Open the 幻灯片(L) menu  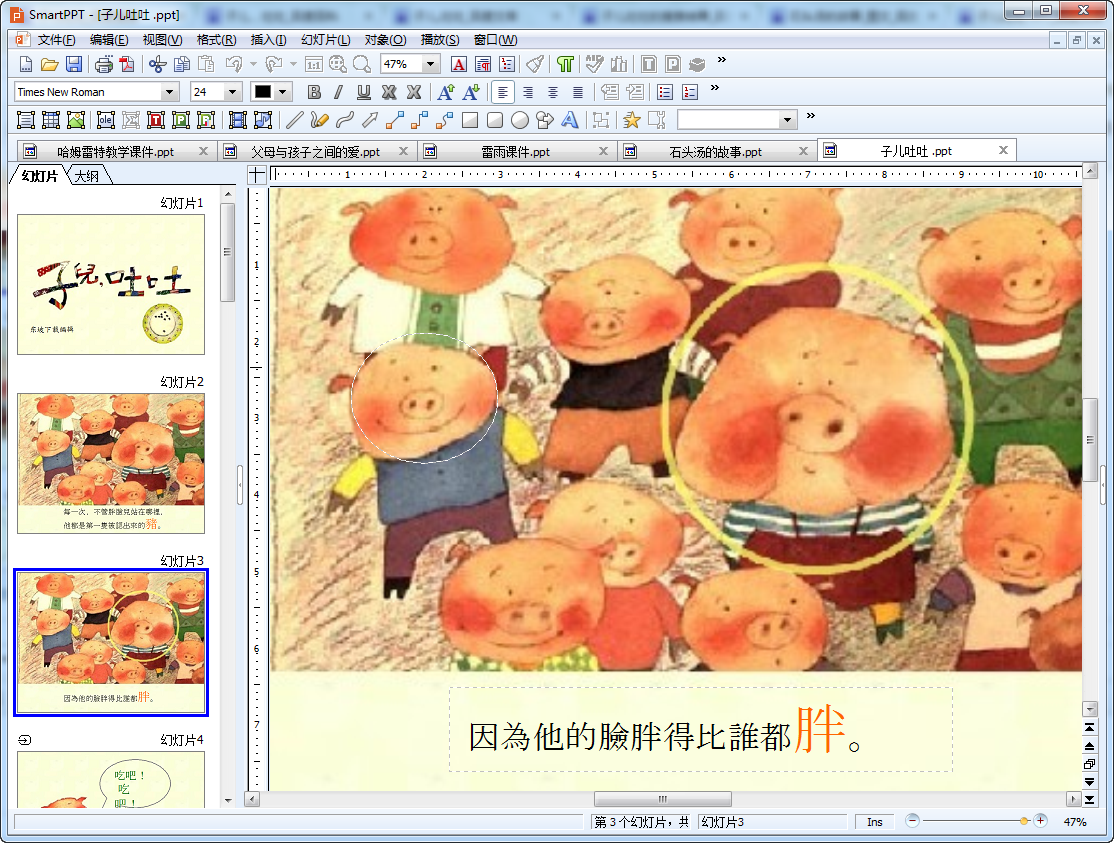[x=325, y=40]
